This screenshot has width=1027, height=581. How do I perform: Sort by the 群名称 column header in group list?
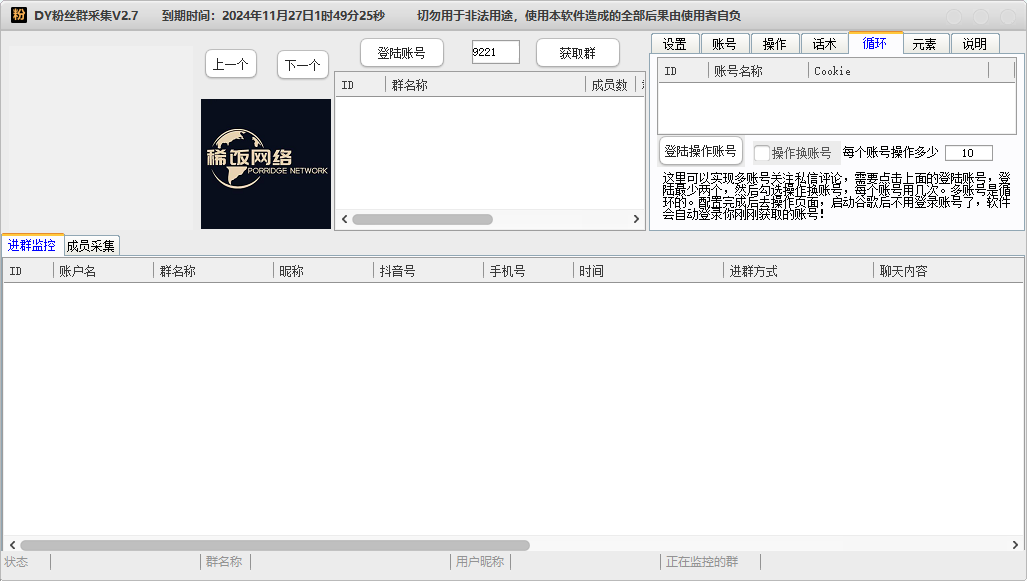click(x=485, y=85)
